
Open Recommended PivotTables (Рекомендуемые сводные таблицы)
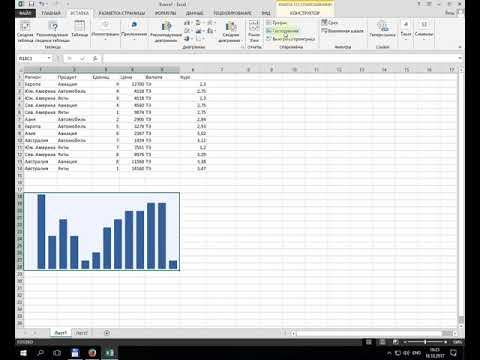[x=52, y=31]
